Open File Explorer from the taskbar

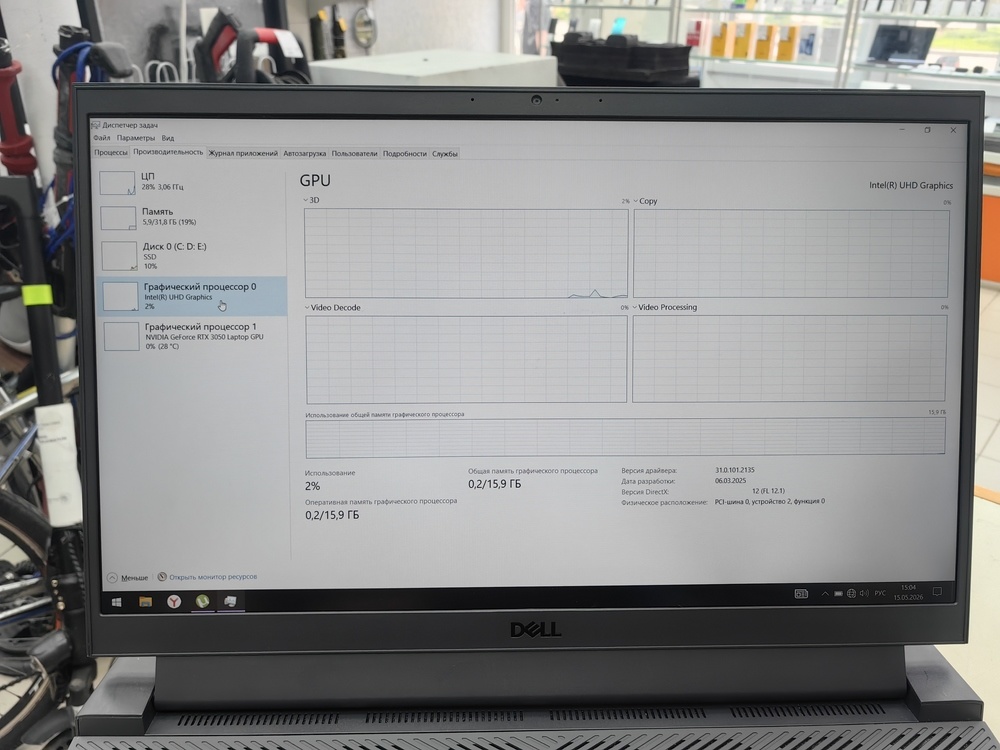pyautogui.click(x=145, y=601)
